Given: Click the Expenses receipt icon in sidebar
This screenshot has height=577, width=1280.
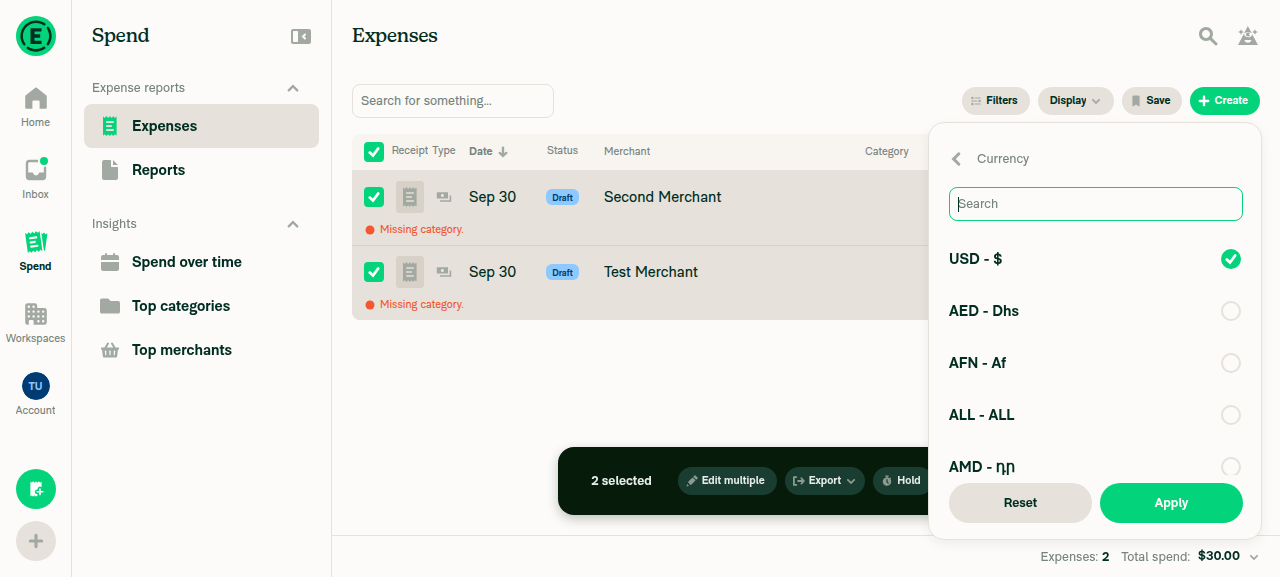Looking at the screenshot, I should (x=111, y=126).
